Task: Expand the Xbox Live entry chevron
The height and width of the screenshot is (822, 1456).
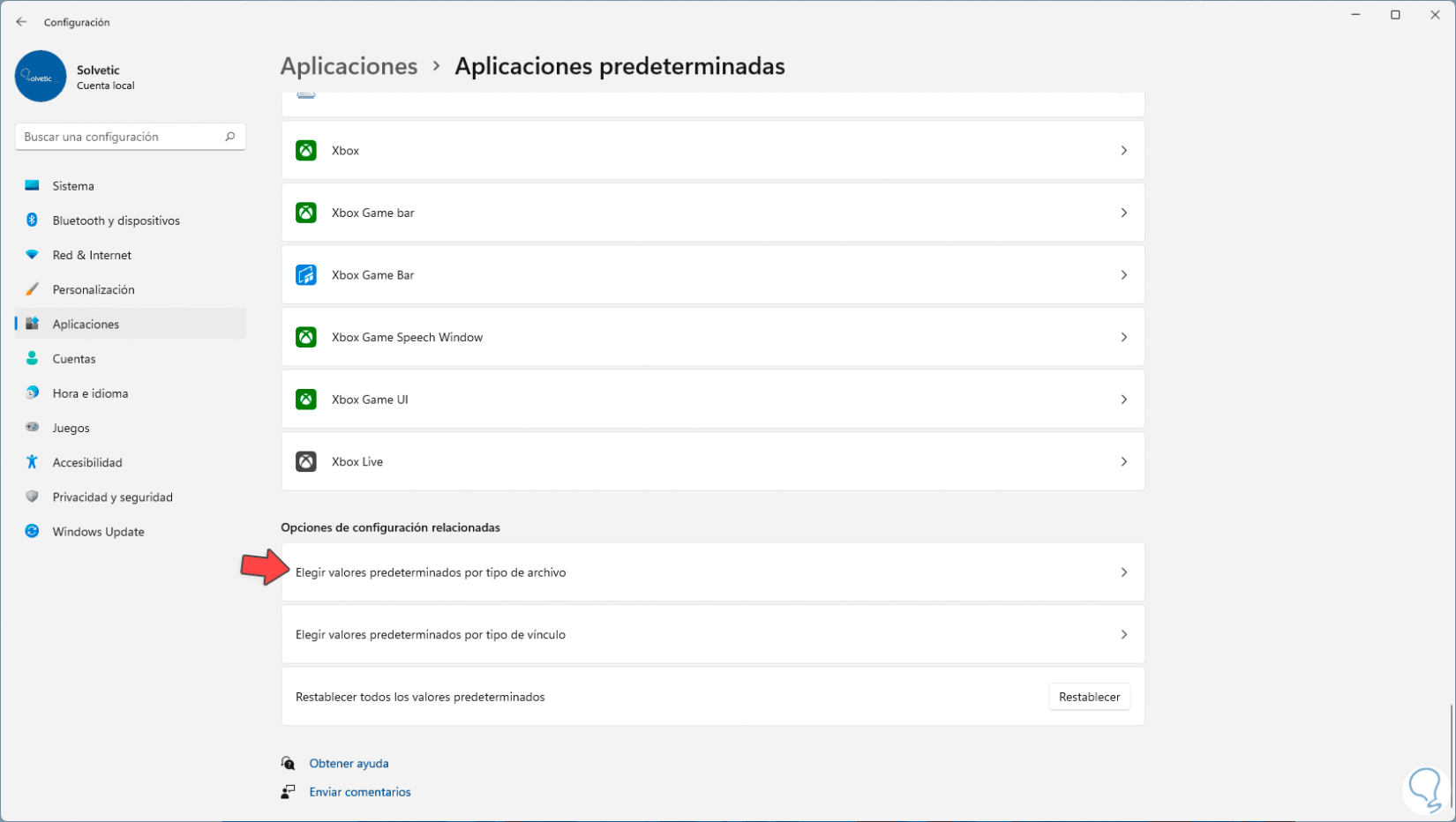Action: (x=1123, y=461)
